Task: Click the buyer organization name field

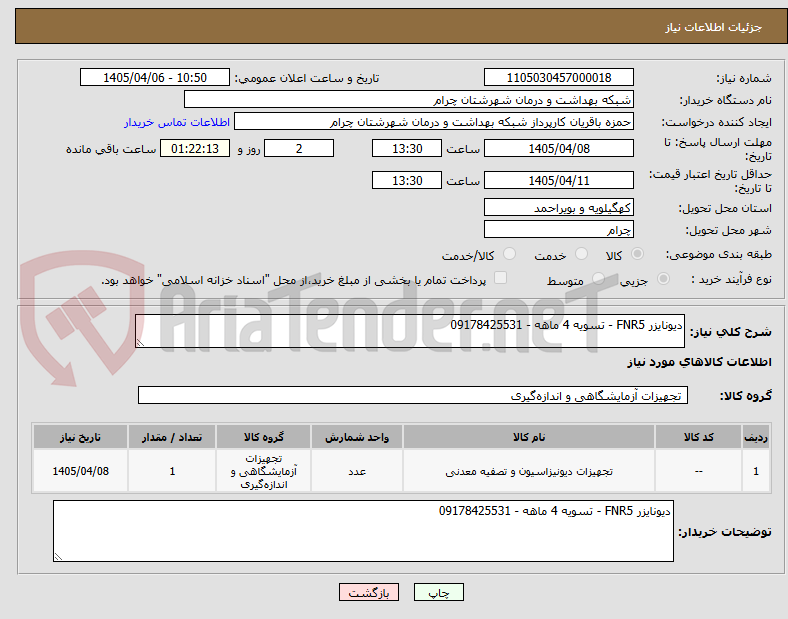Action: click(409, 99)
